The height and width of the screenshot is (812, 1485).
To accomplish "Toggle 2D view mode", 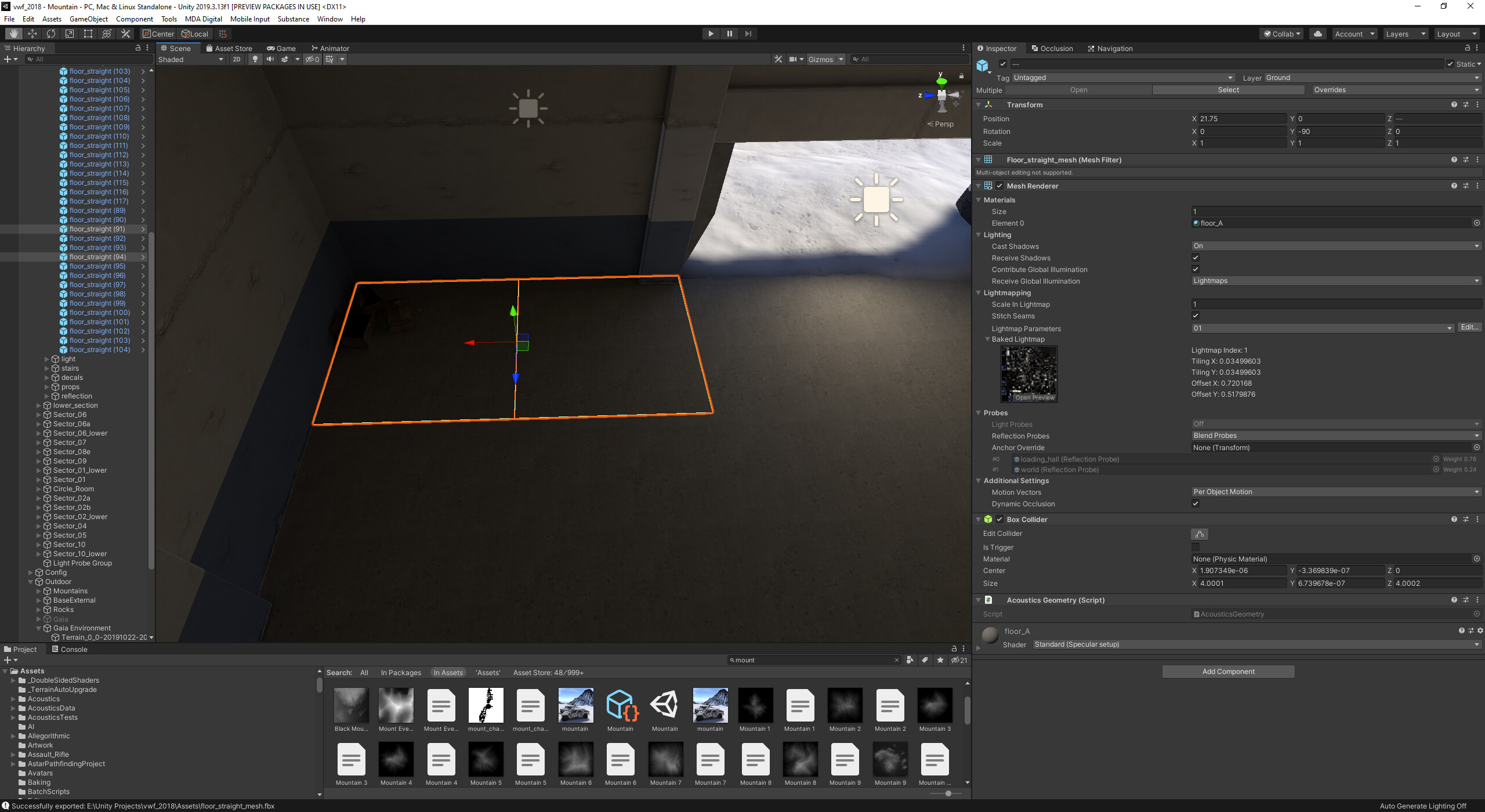I will click(x=236, y=59).
